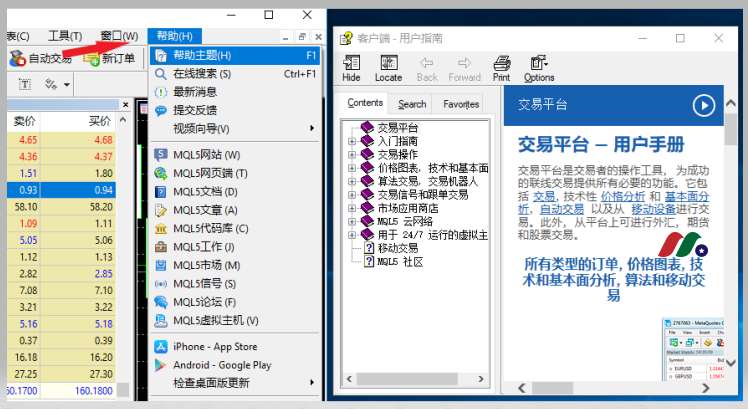Image resolution: width=748 pixels, height=409 pixels.
Task: Click the 提交反馈 speech bubble icon
Action: point(161,110)
